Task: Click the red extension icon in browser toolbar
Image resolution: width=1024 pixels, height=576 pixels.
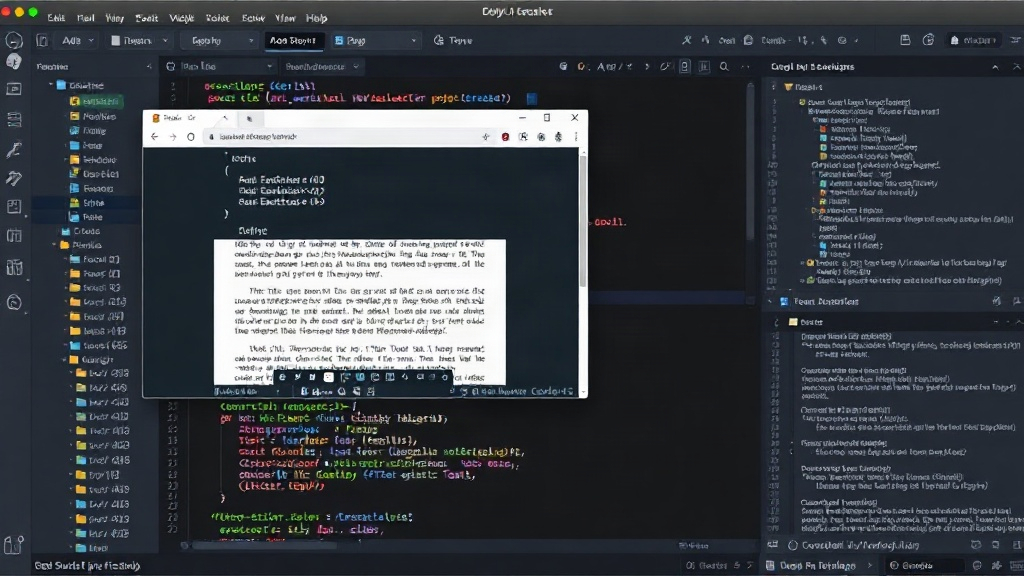Action: click(x=505, y=136)
